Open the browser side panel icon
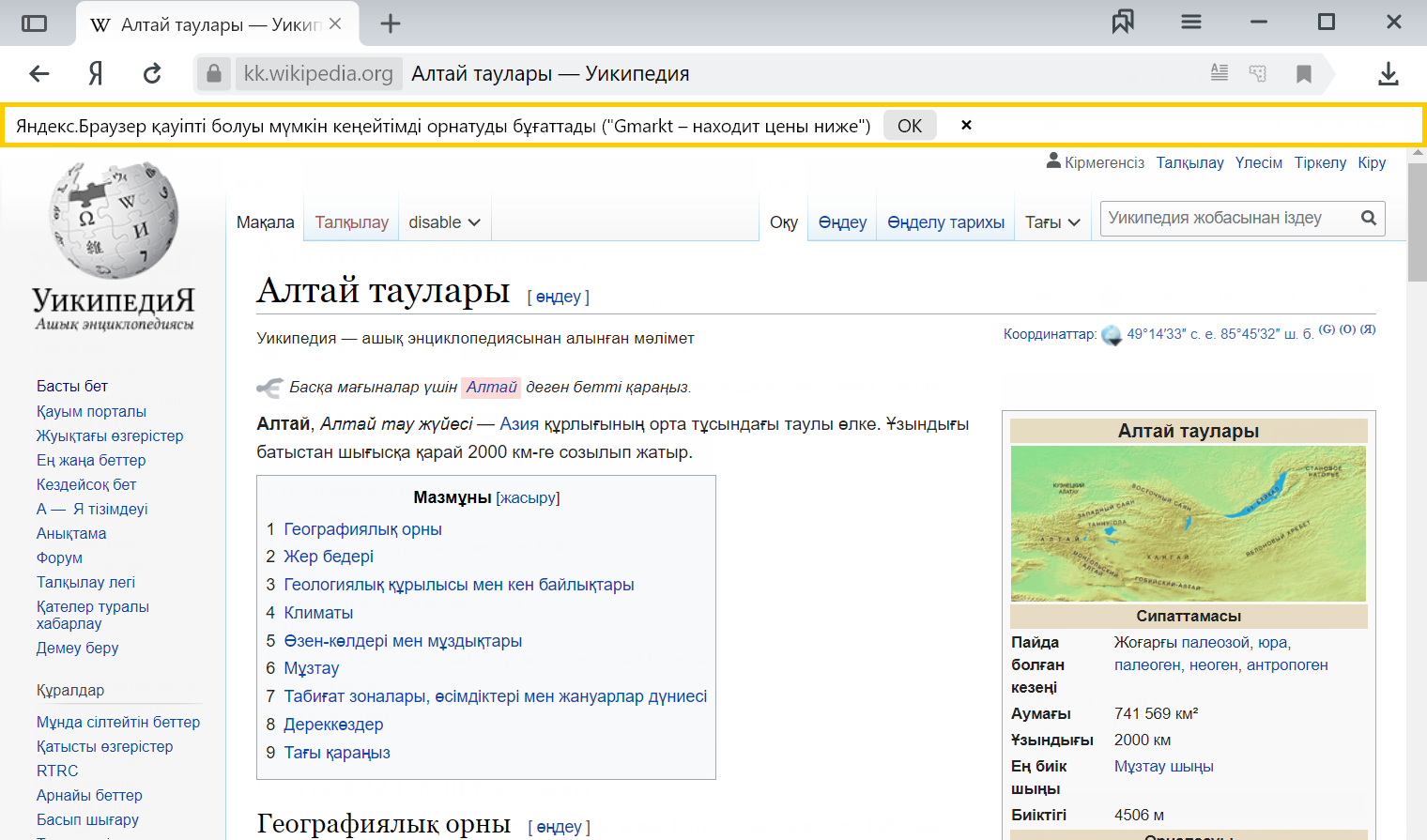The width and height of the screenshot is (1427, 840). (x=34, y=23)
